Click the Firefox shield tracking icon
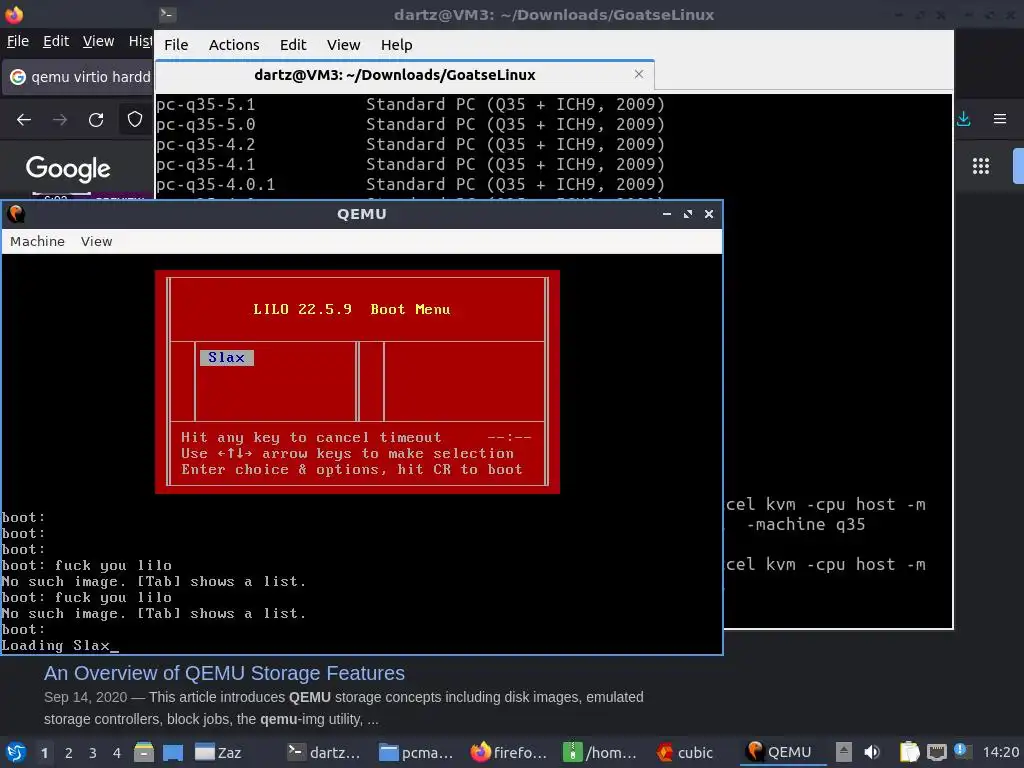This screenshot has height=768, width=1024. coord(135,120)
